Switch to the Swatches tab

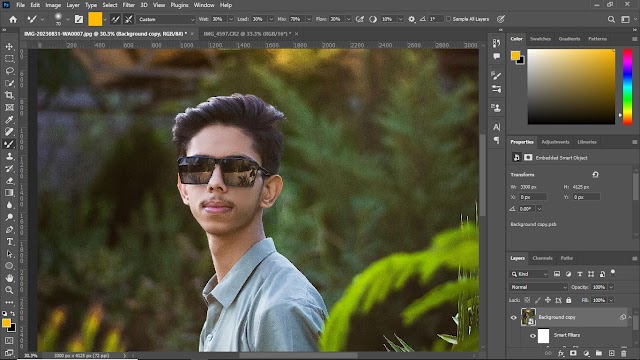point(540,39)
